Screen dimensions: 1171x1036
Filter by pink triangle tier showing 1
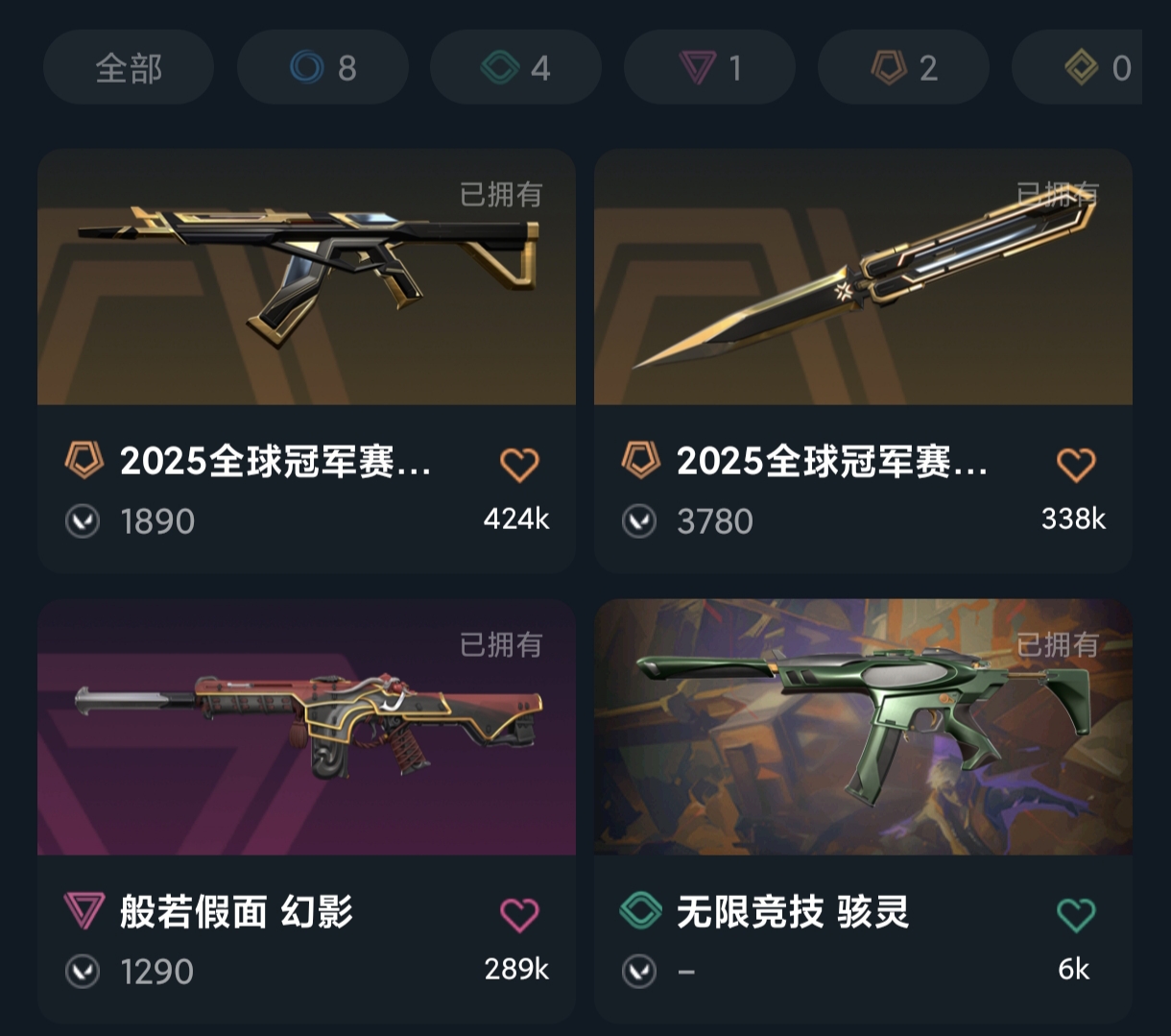point(709,67)
